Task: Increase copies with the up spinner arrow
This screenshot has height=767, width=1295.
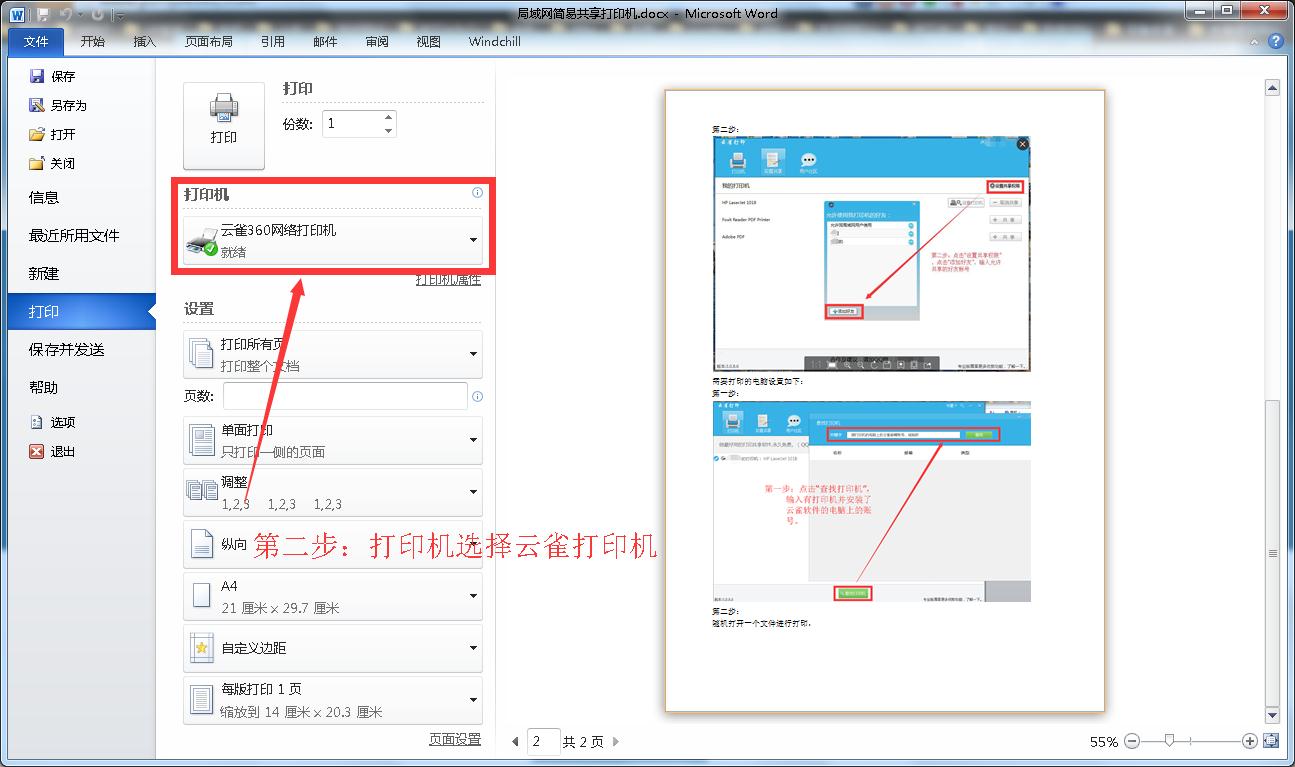Action: point(389,117)
